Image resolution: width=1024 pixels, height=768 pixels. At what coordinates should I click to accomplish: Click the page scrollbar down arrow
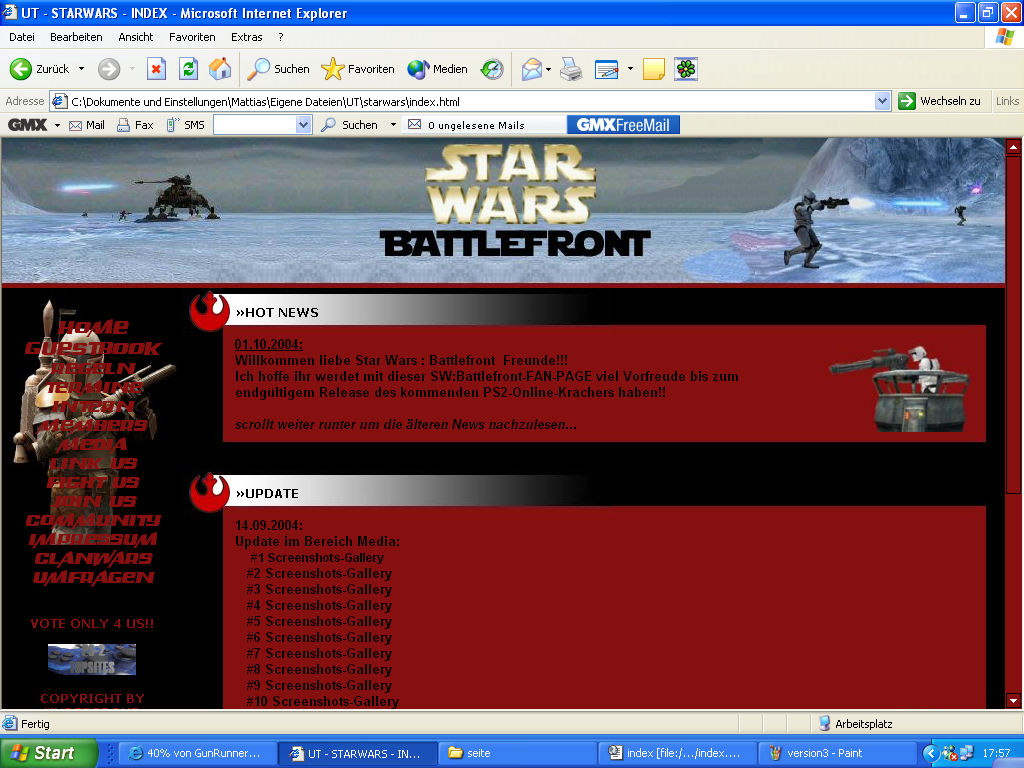coord(1013,701)
